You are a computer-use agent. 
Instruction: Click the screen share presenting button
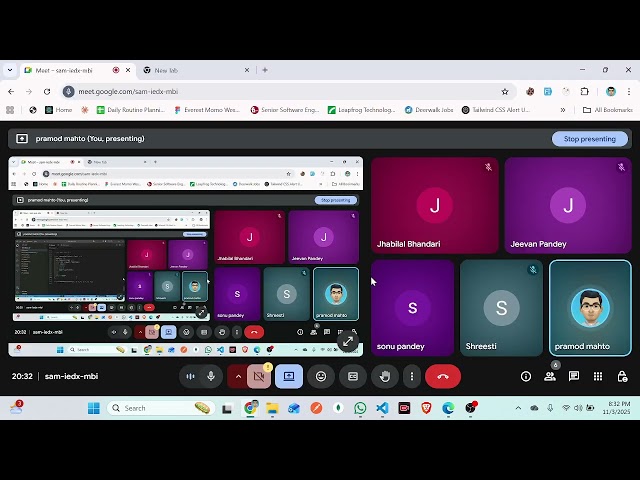289,376
